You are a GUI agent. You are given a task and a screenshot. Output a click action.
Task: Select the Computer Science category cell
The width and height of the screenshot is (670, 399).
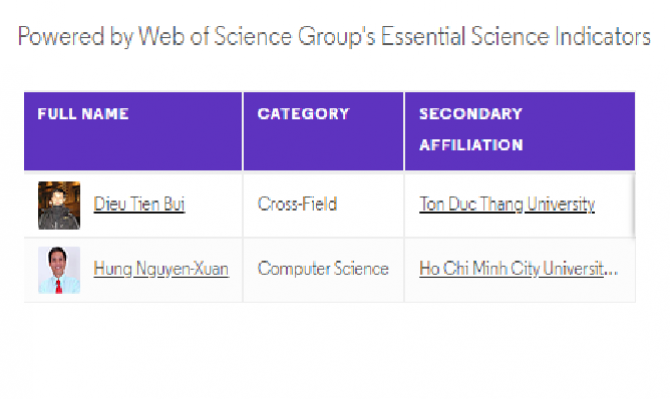323,269
